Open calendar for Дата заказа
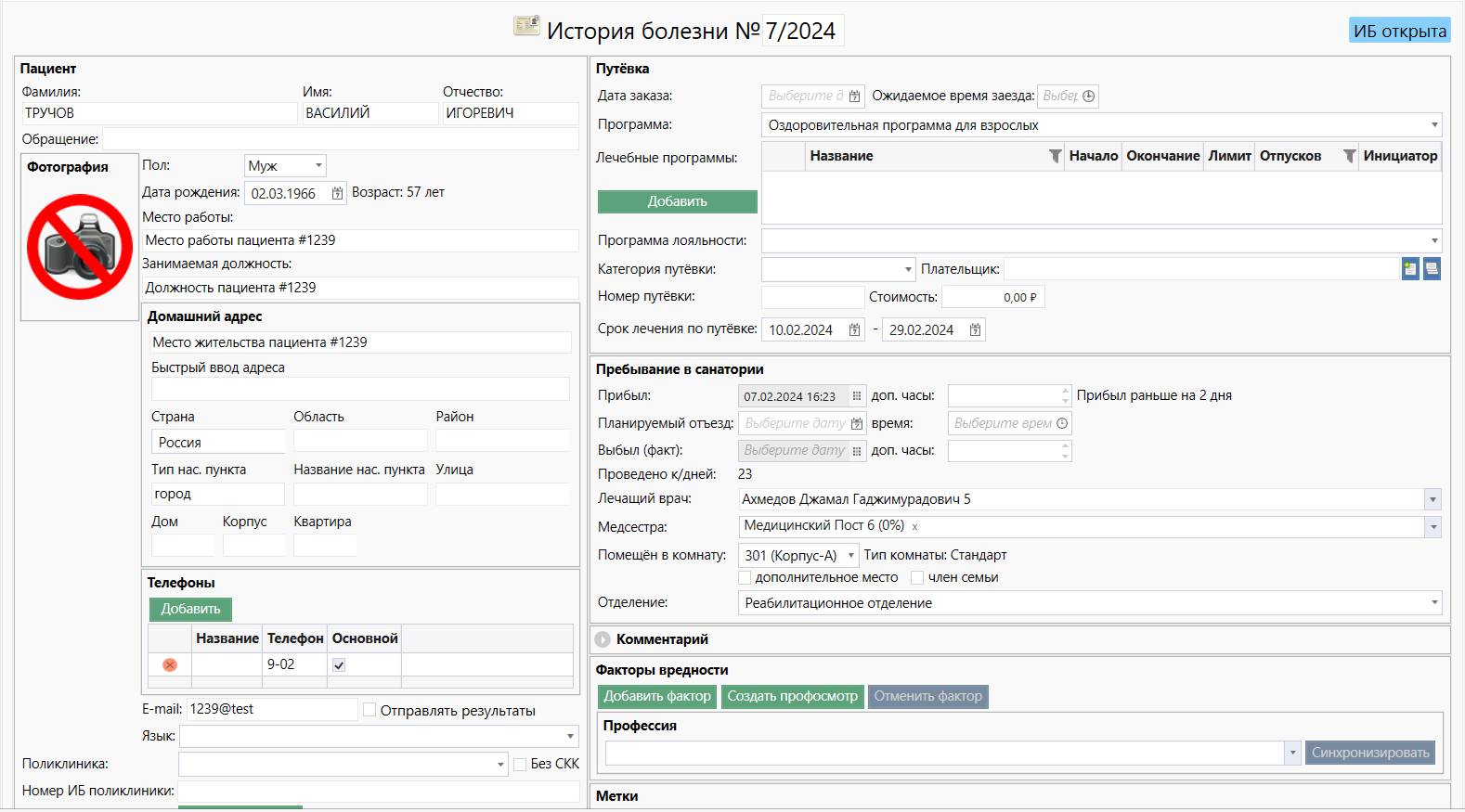 click(x=854, y=97)
